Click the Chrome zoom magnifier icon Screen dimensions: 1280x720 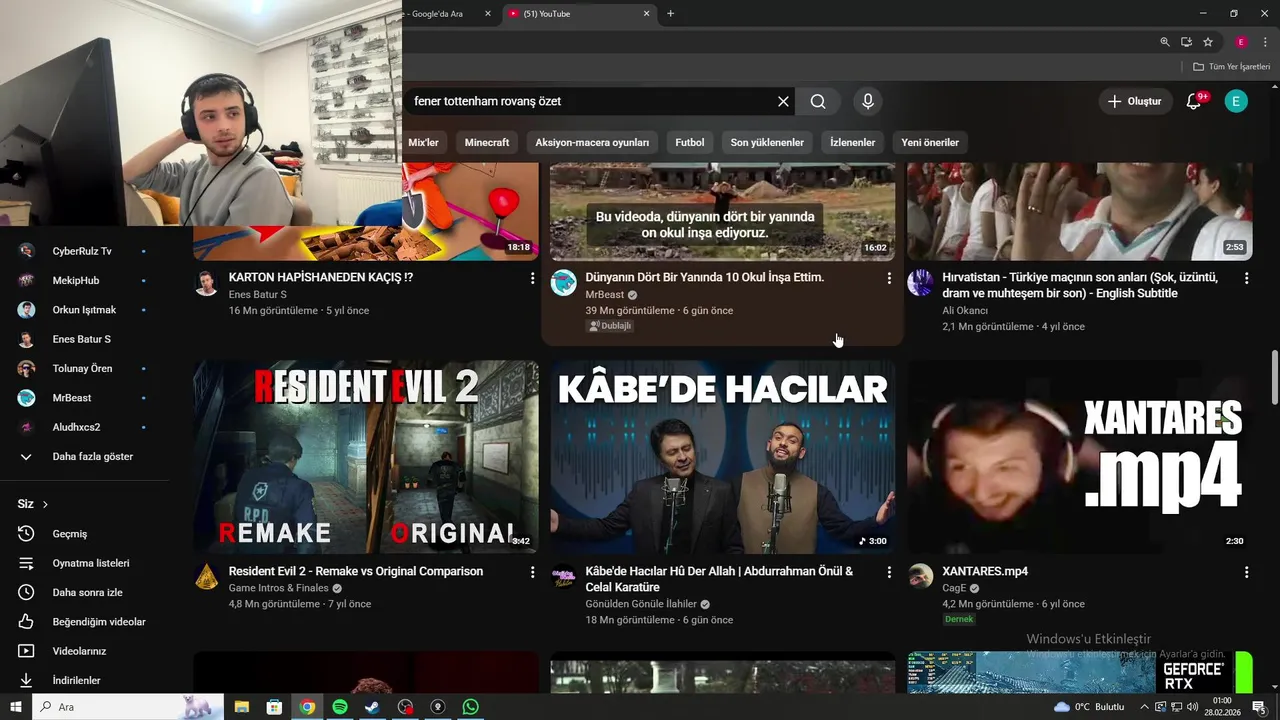1165,42
